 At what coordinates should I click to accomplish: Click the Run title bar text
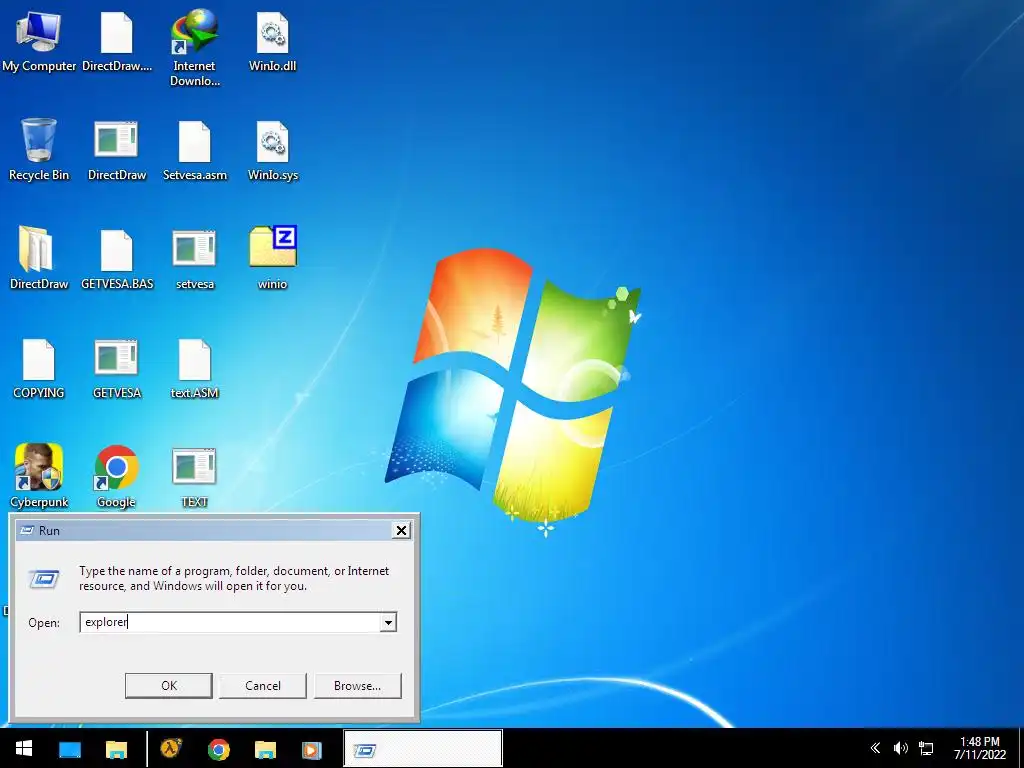[49, 531]
